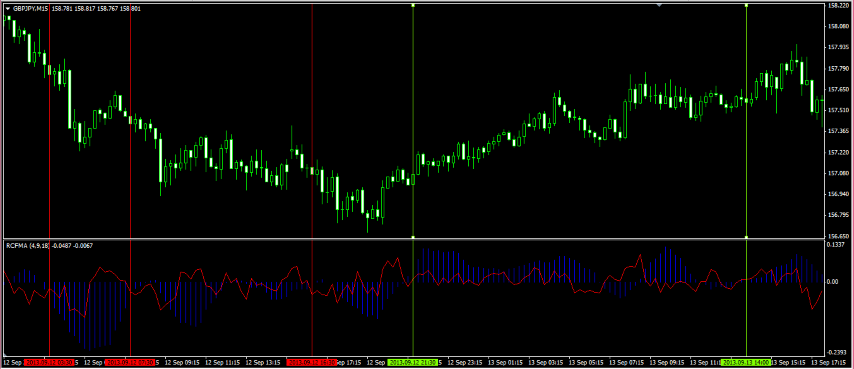Click the green 2013.09.12 21:30 time label
The image size is (854, 369).
coord(413,362)
